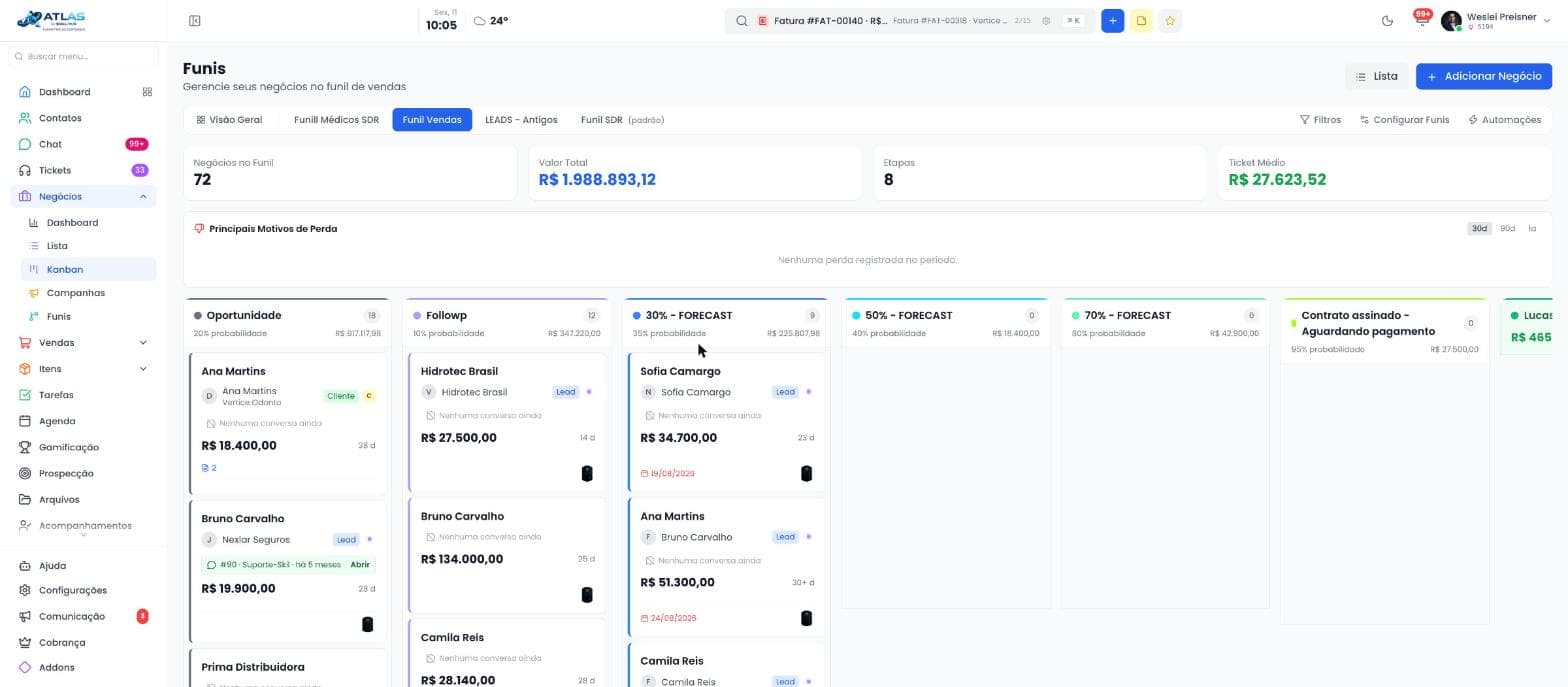Switch to Funil Médicos SDR tab
Screen dimensions: 1568x687
pos(336,120)
